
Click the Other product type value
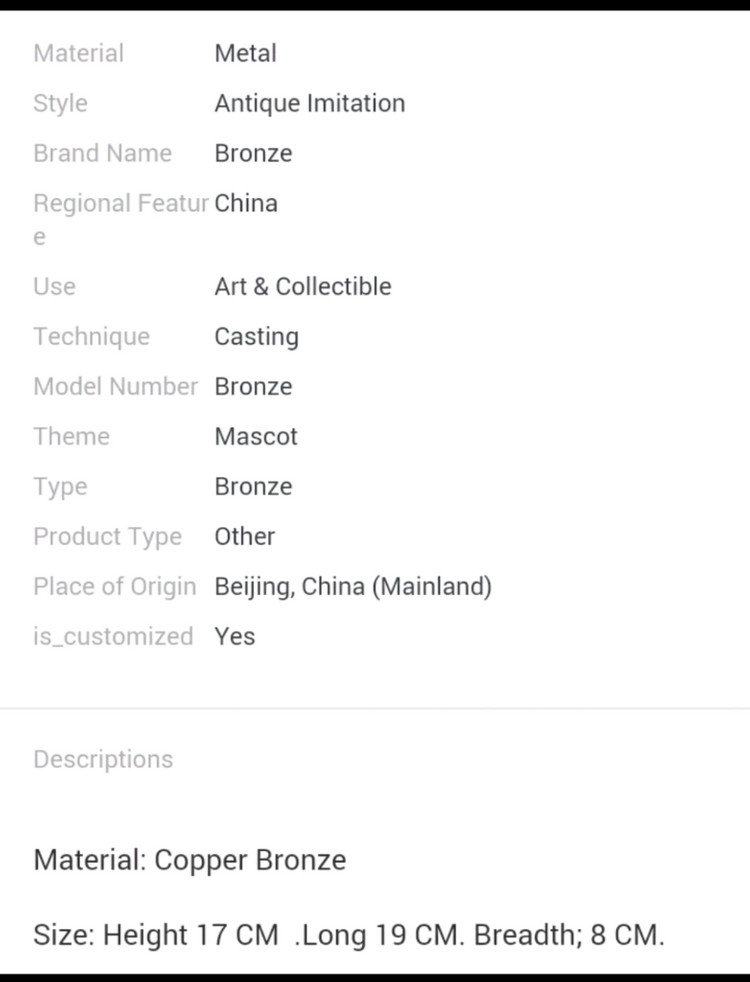[x=244, y=536]
